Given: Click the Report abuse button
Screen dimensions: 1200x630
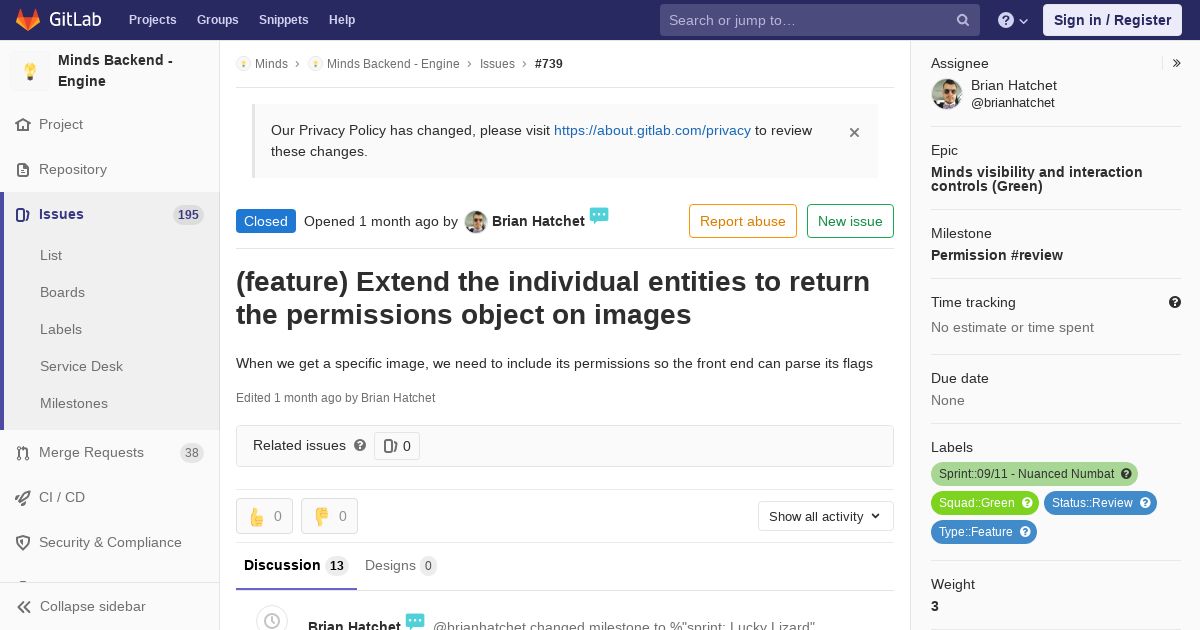Looking at the screenshot, I should [743, 221].
